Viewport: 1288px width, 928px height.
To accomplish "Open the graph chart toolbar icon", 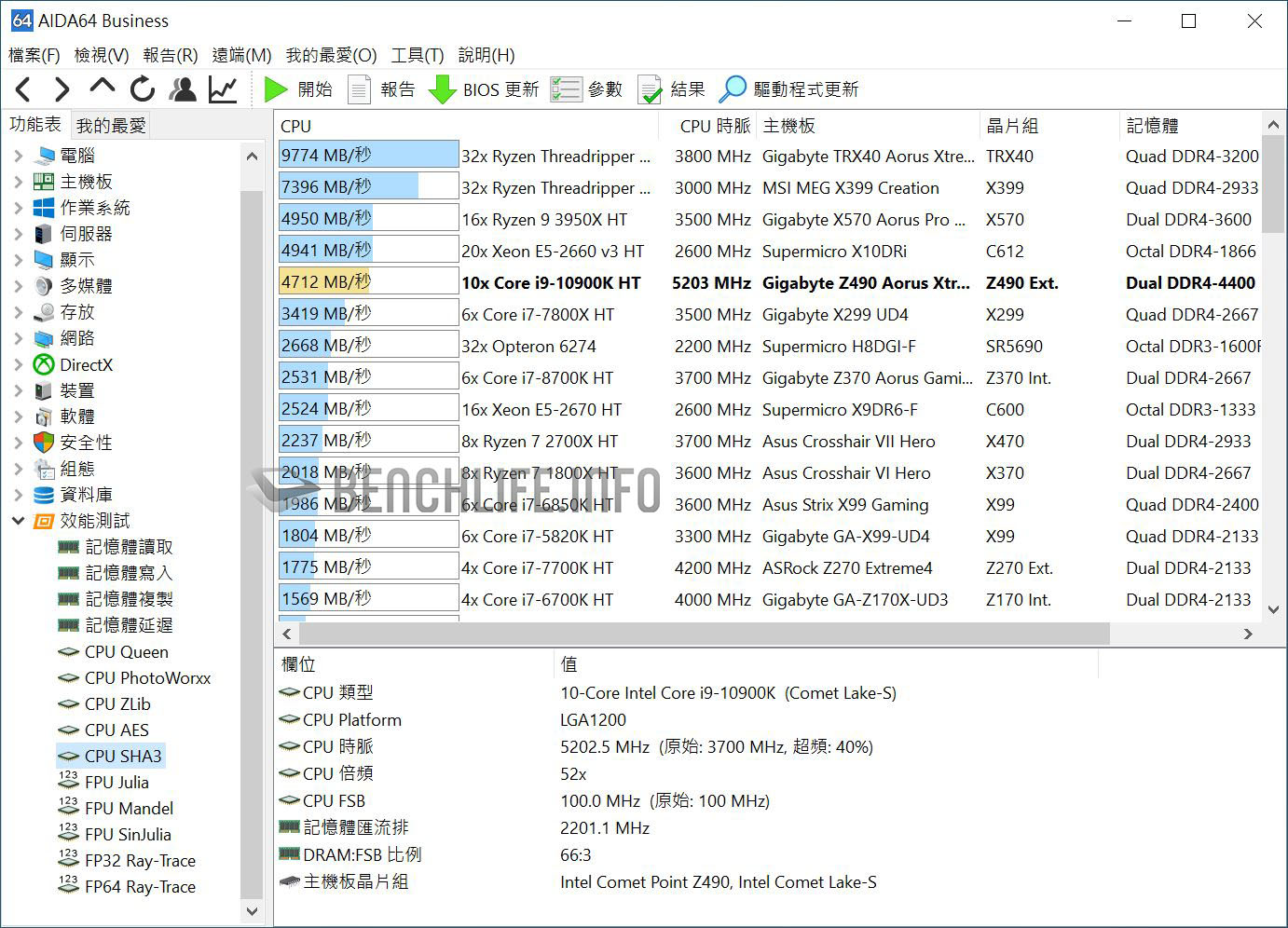I will tap(223, 89).
